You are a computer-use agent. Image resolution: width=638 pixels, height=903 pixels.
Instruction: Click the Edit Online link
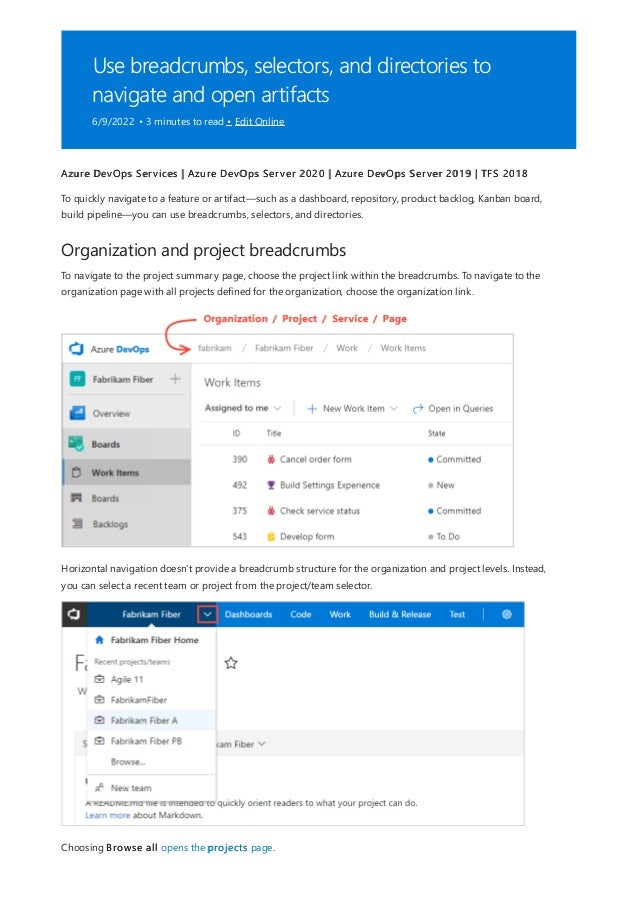point(259,122)
